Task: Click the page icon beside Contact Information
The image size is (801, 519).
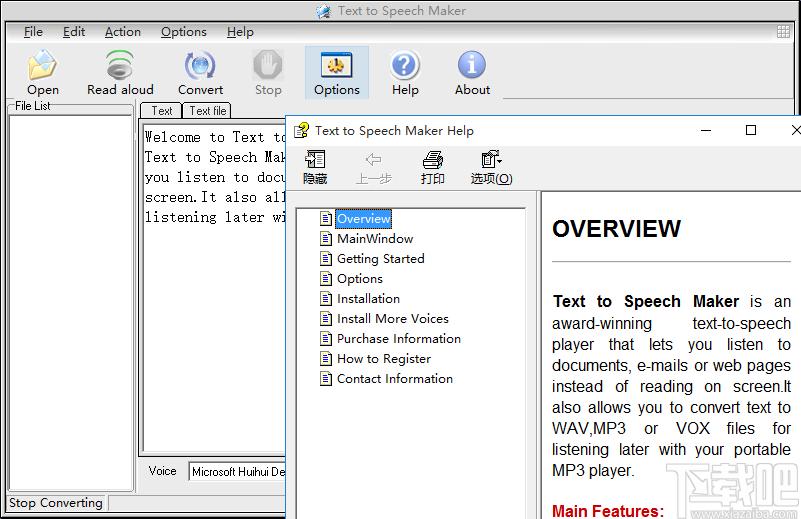Action: 326,379
